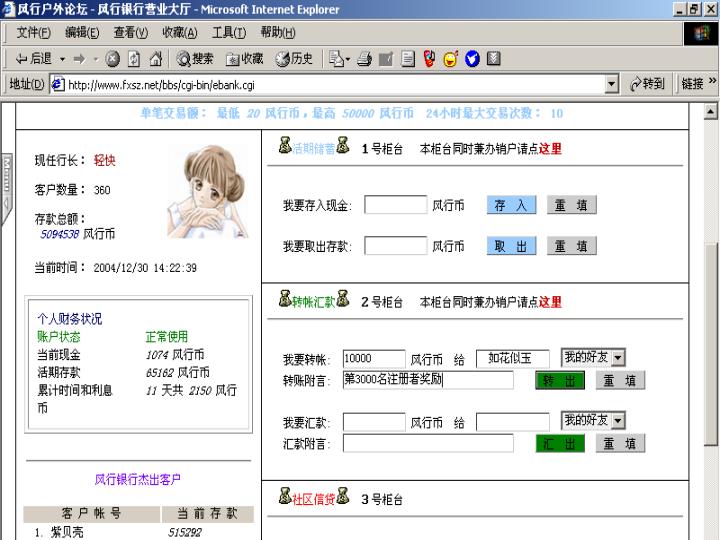The width and height of the screenshot is (720, 540).
Task: Open the transfer recipient 我的好友 dropdown
Action: click(618, 357)
